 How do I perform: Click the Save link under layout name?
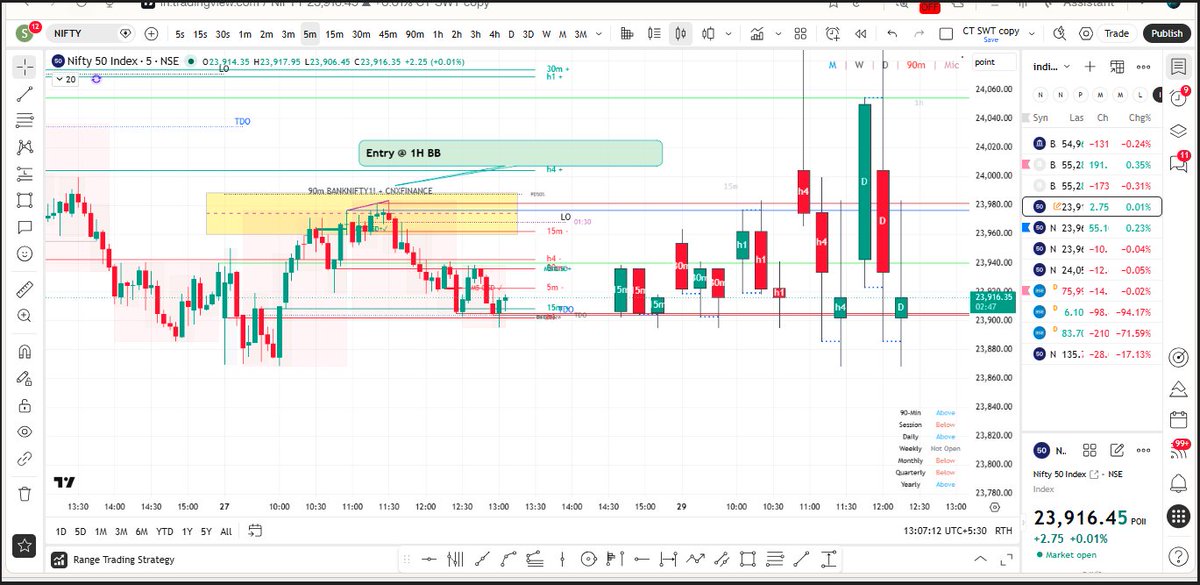tap(990, 40)
